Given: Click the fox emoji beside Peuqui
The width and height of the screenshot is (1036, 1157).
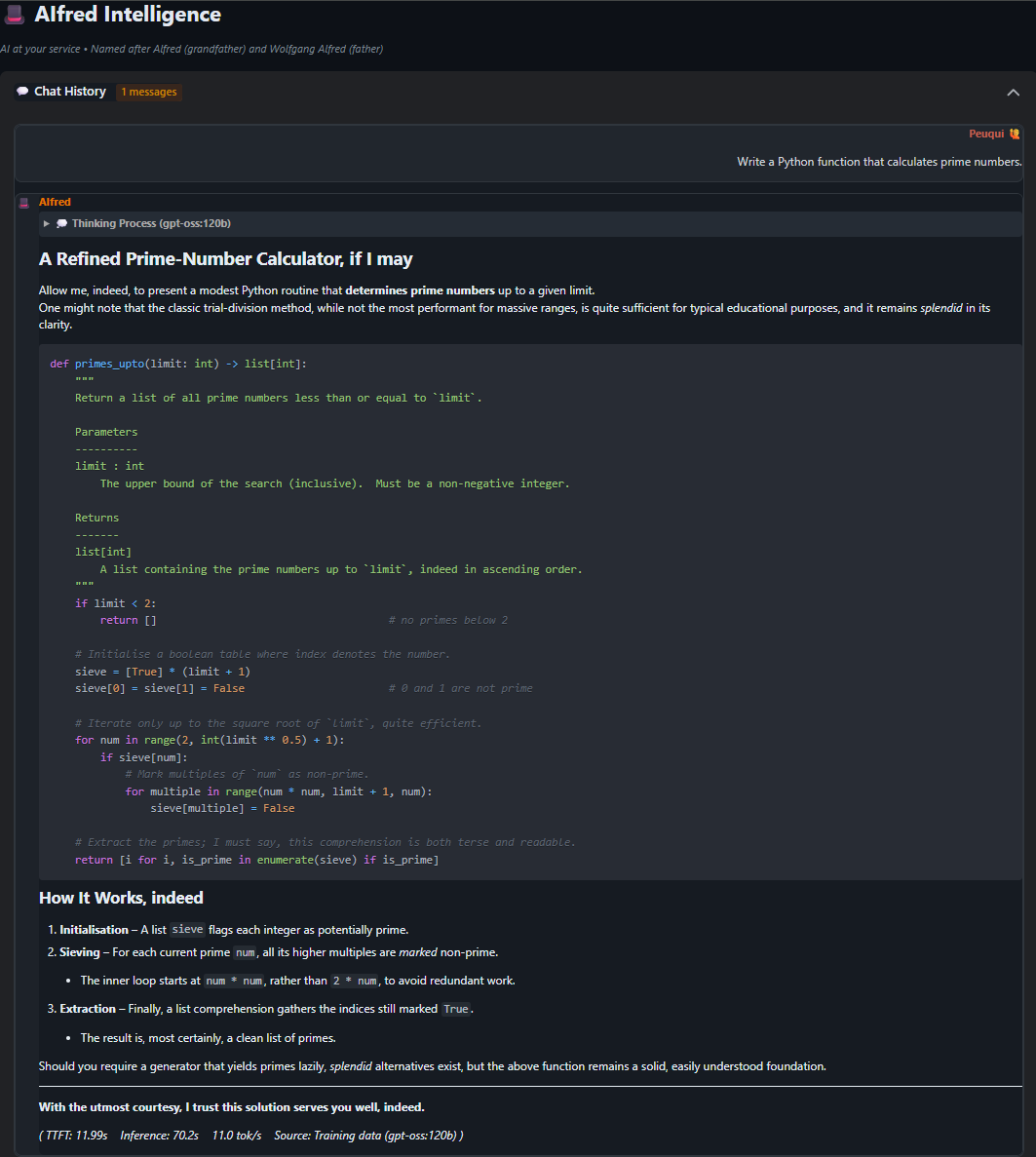Looking at the screenshot, I should (1014, 133).
